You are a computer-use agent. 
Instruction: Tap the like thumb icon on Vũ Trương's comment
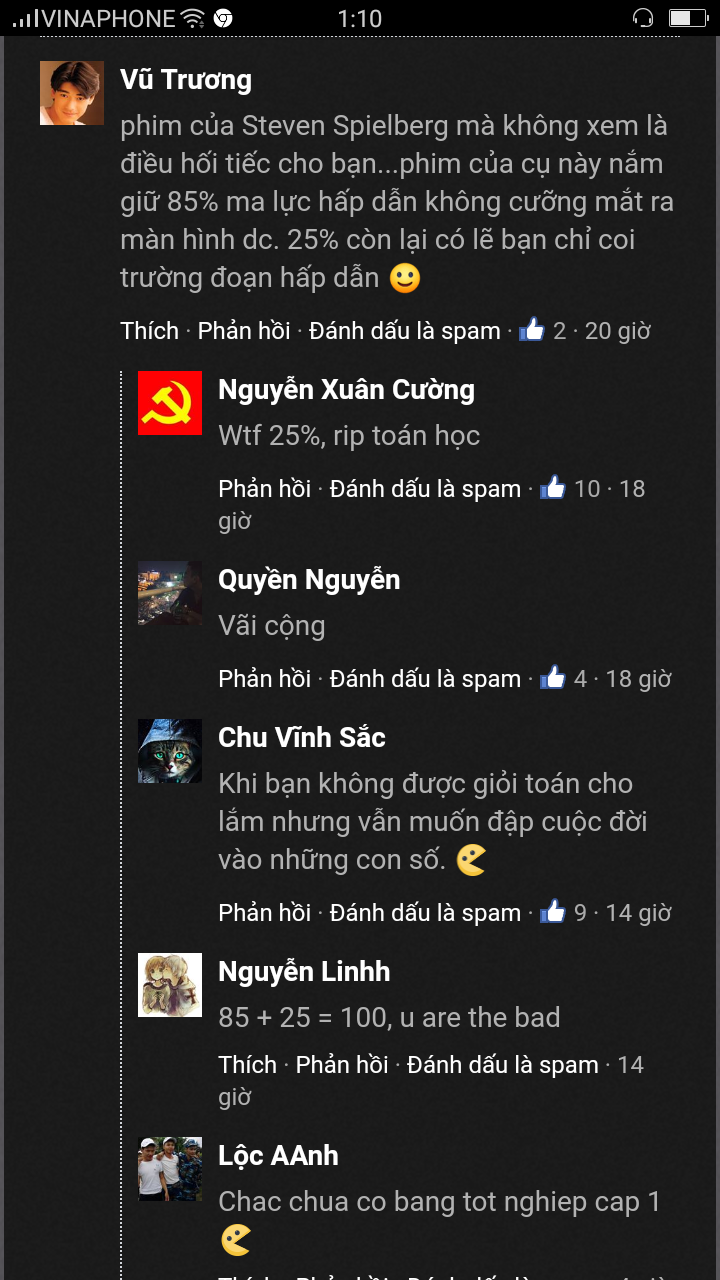tap(532, 329)
